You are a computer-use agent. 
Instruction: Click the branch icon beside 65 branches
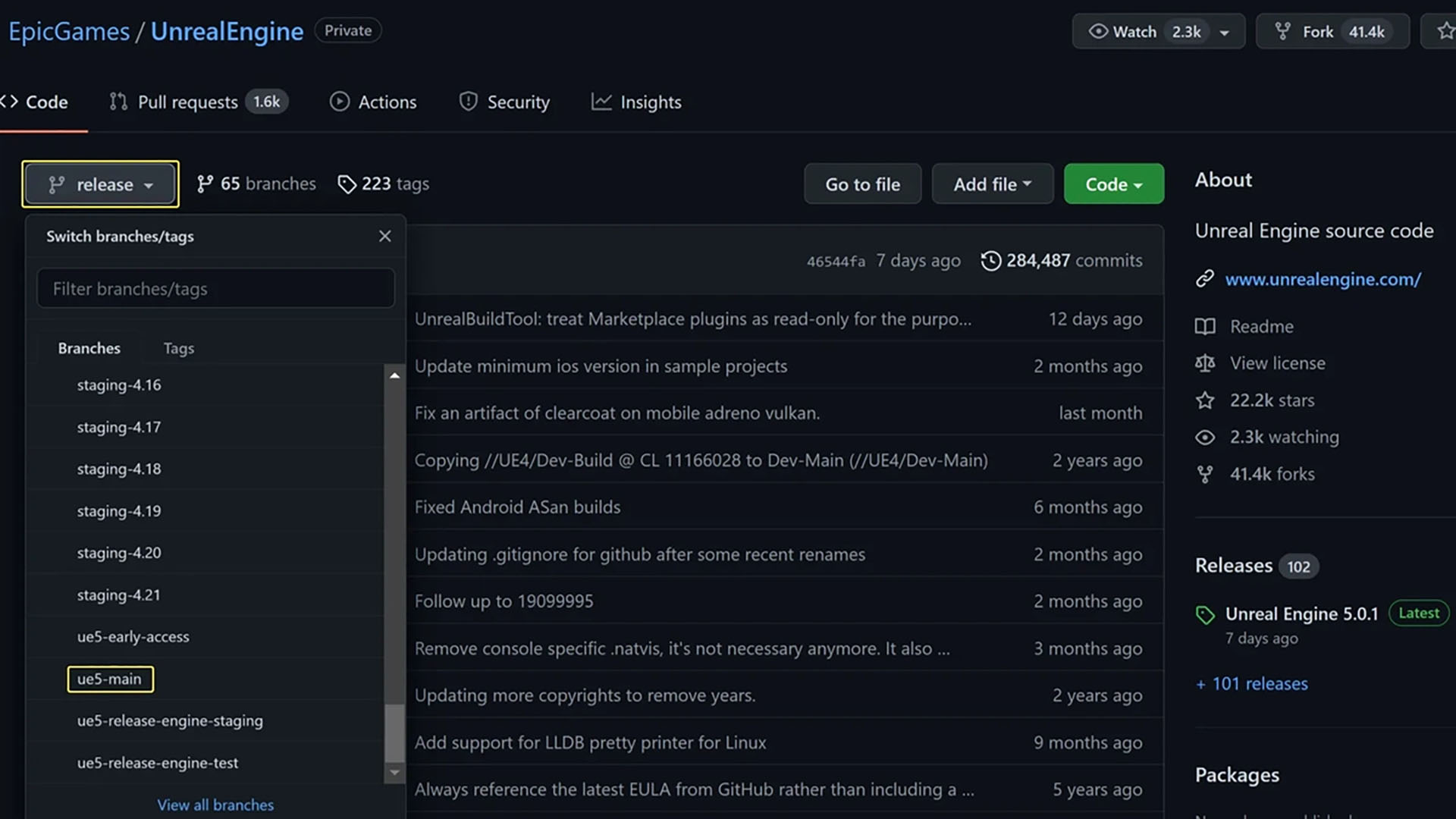[205, 184]
